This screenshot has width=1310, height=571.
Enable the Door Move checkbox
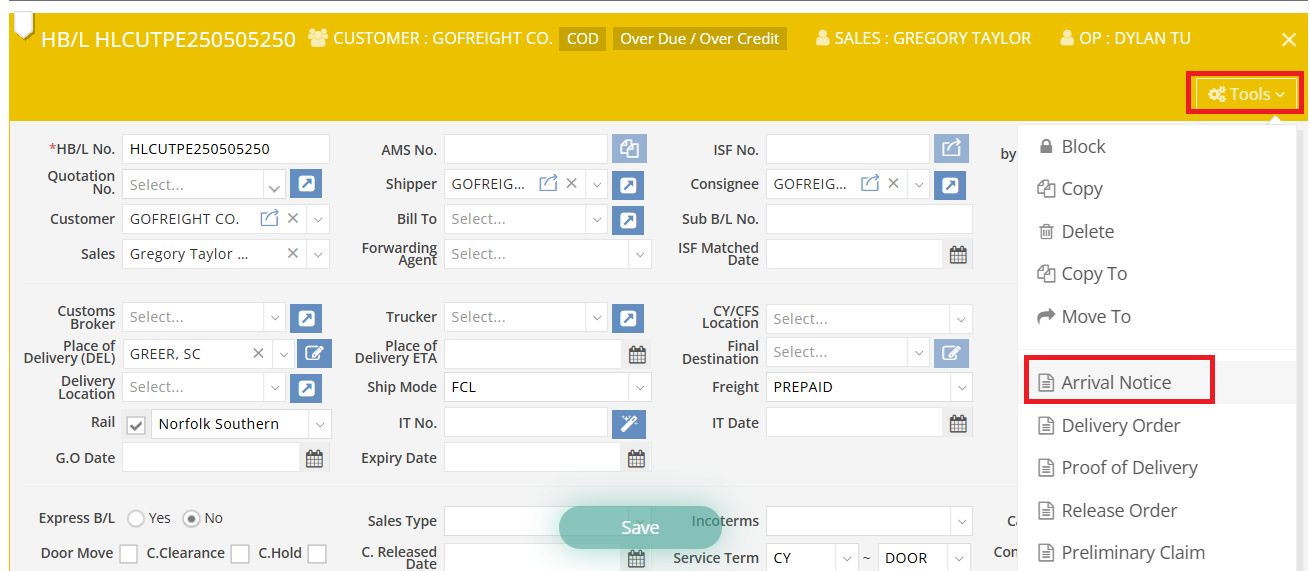click(x=129, y=554)
